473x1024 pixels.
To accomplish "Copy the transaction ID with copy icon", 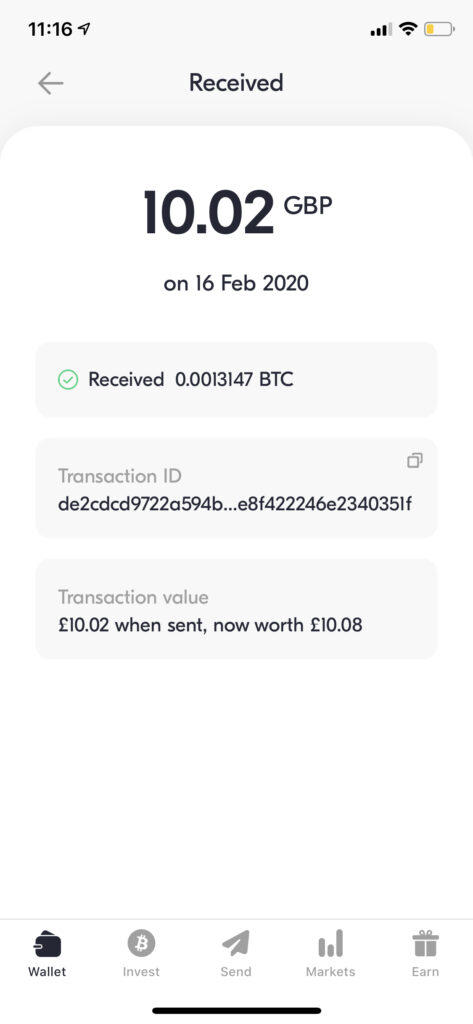I will click(415, 460).
